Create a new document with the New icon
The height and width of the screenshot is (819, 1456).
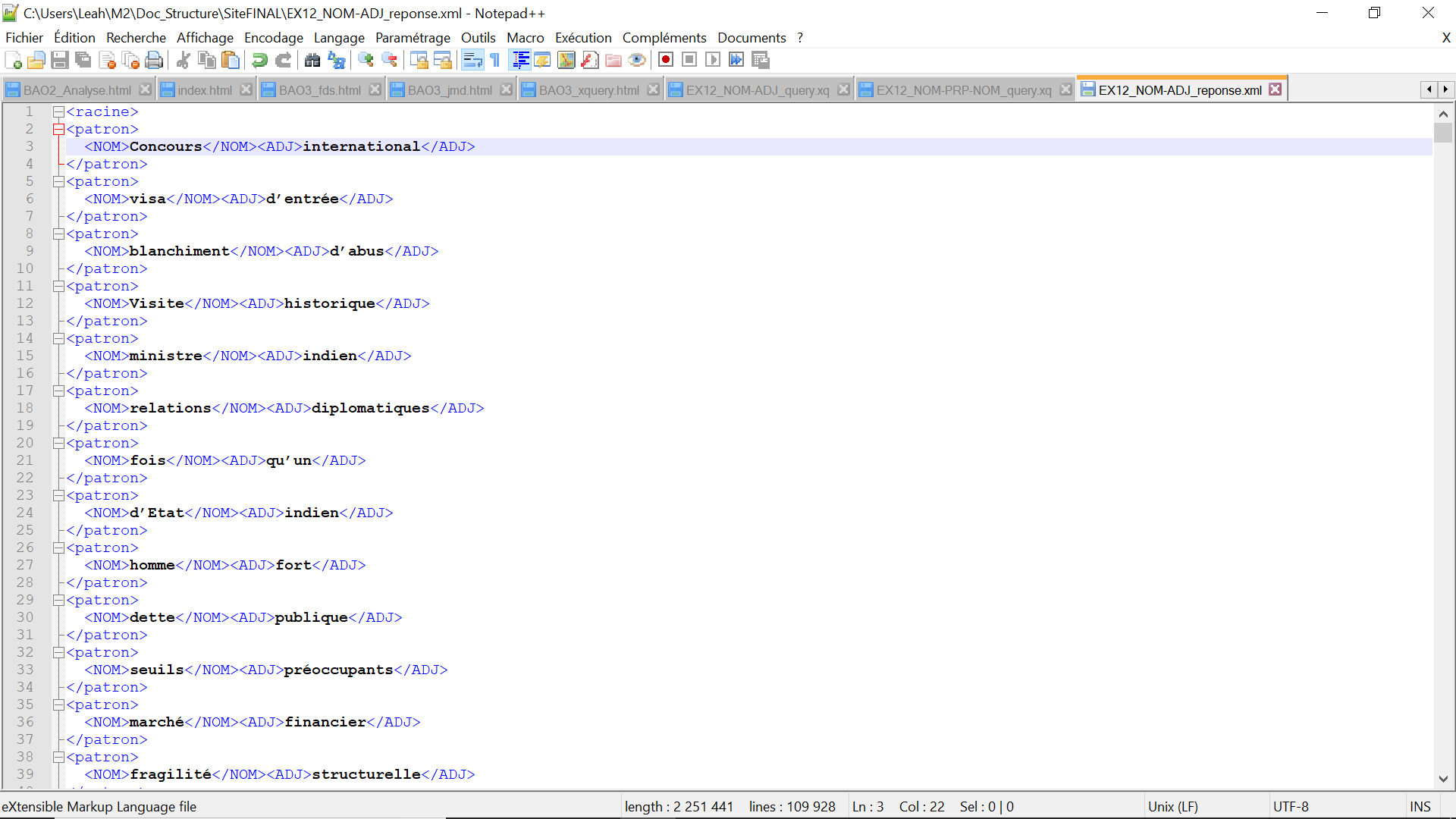click(x=13, y=61)
